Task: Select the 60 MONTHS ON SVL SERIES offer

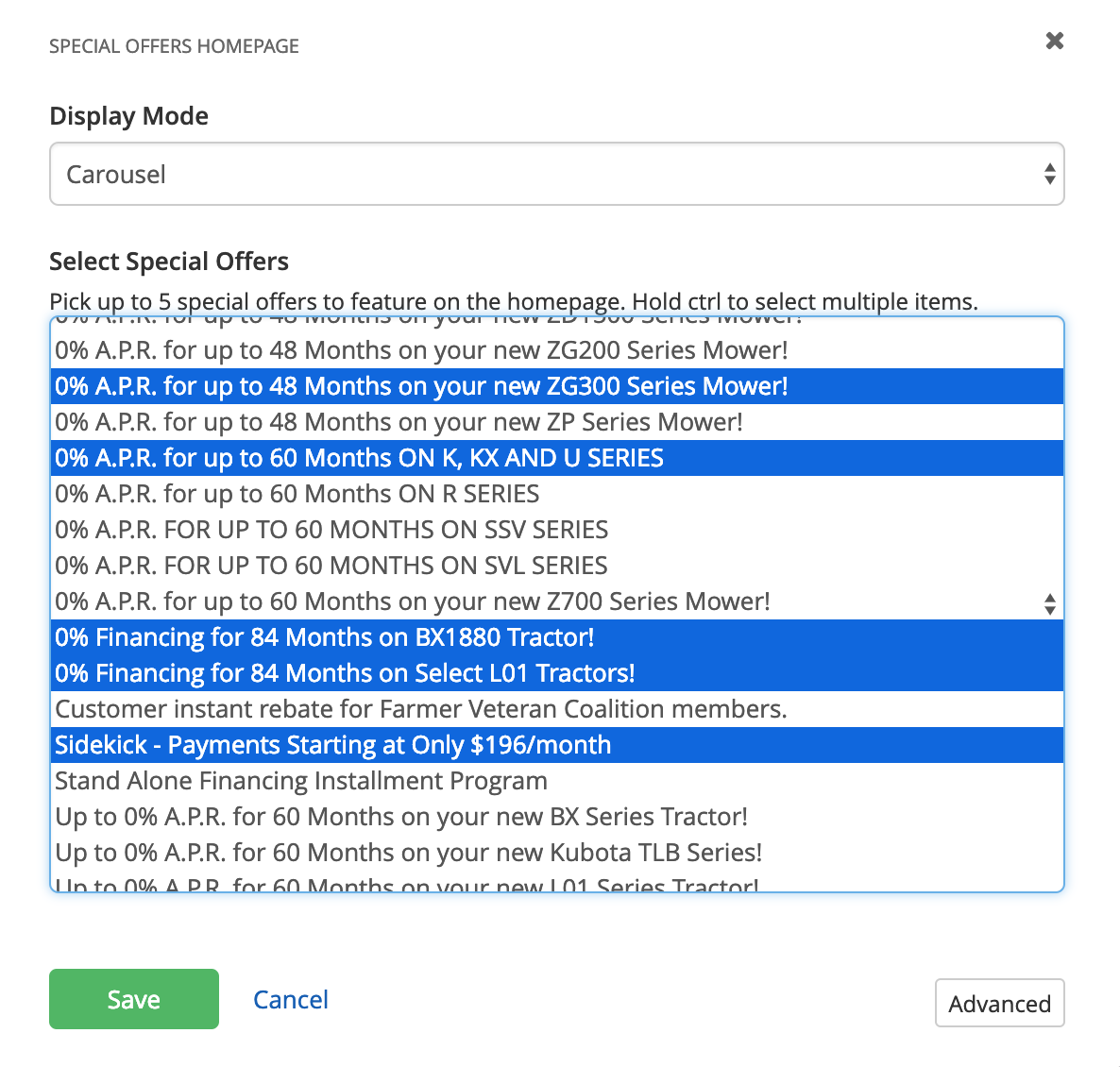Action: (x=556, y=566)
